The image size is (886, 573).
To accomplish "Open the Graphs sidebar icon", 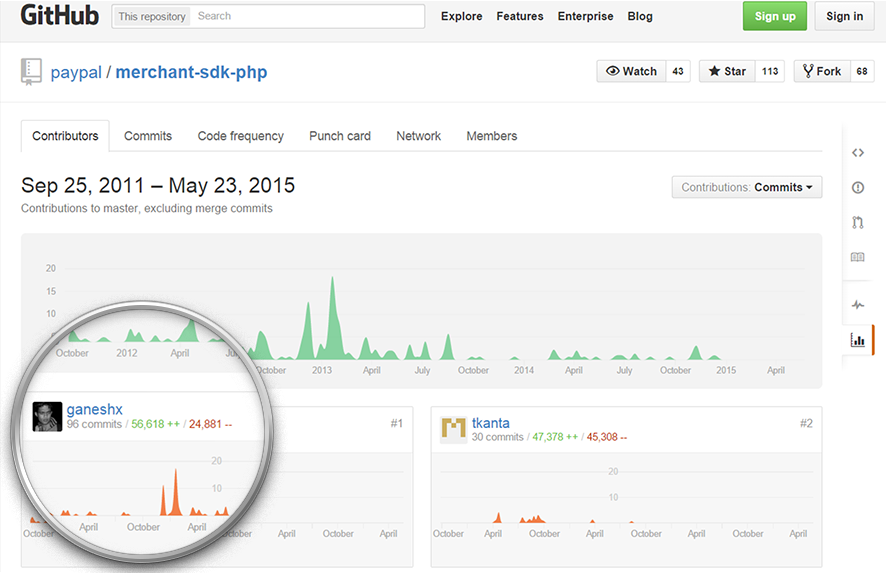I will pyautogui.click(x=858, y=340).
